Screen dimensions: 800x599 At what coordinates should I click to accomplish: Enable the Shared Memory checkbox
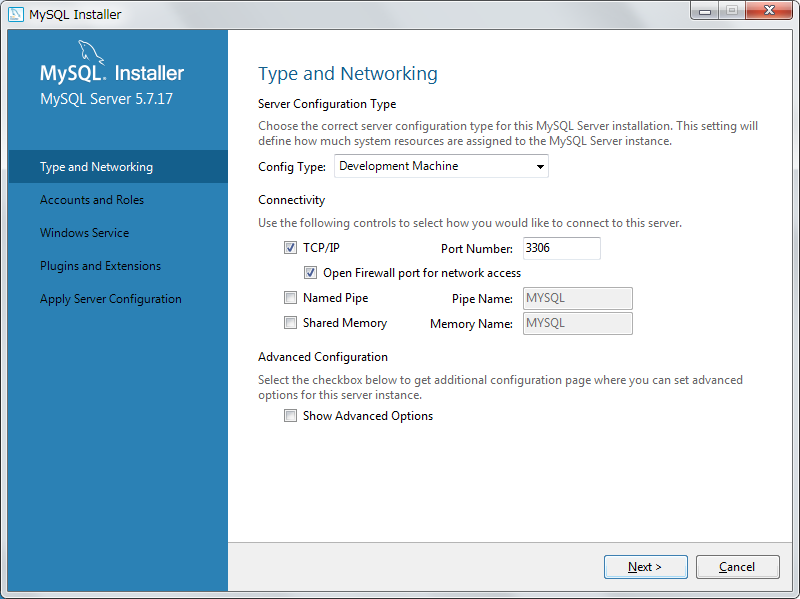point(291,323)
